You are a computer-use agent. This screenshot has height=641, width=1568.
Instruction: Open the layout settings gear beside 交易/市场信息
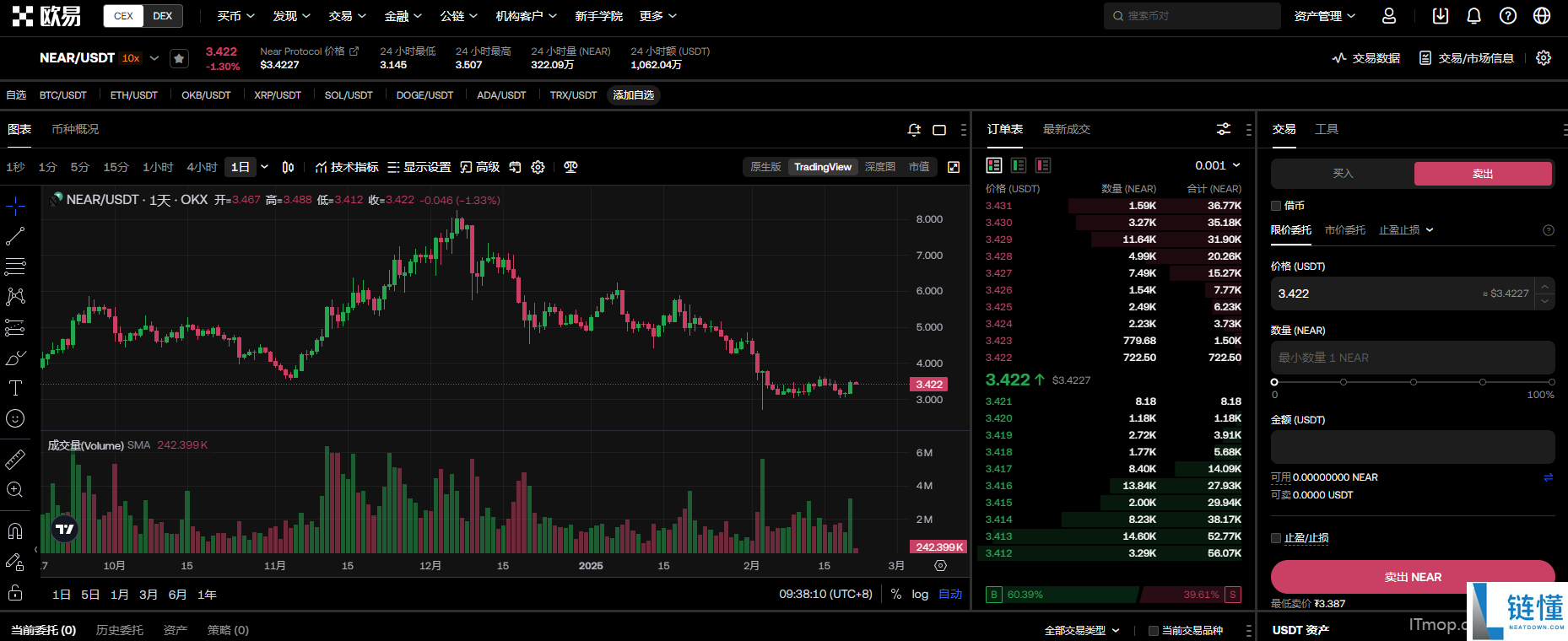tap(1544, 58)
